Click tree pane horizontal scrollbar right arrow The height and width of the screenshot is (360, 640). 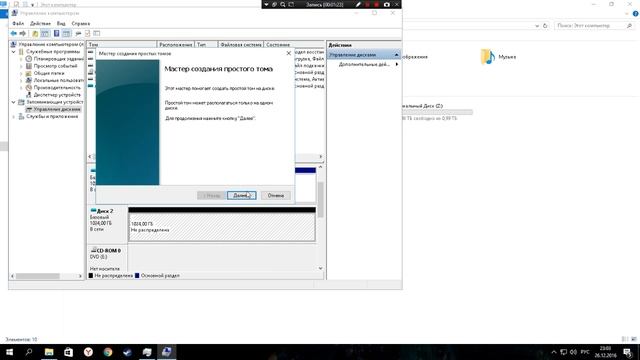click(x=80, y=276)
